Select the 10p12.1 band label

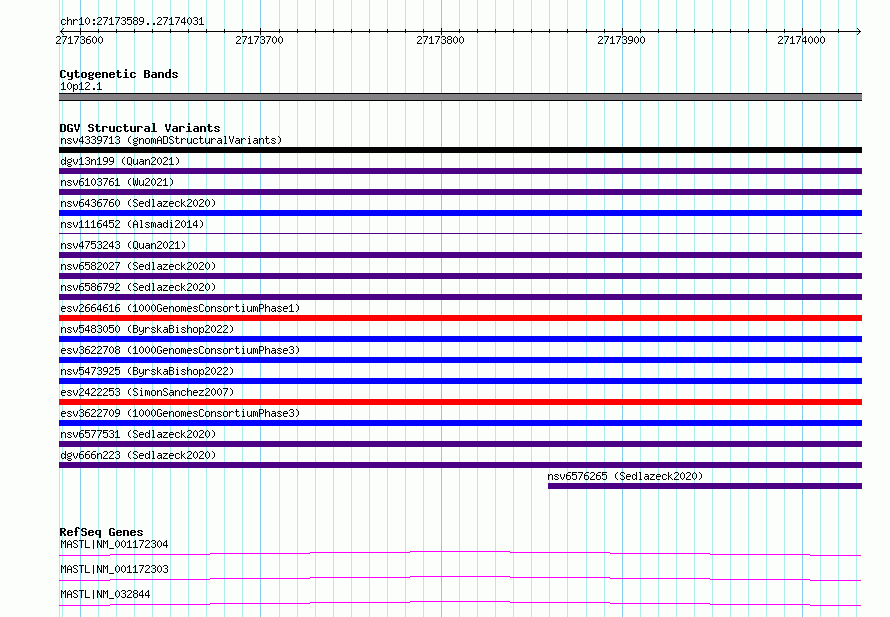pyautogui.click(x=81, y=86)
